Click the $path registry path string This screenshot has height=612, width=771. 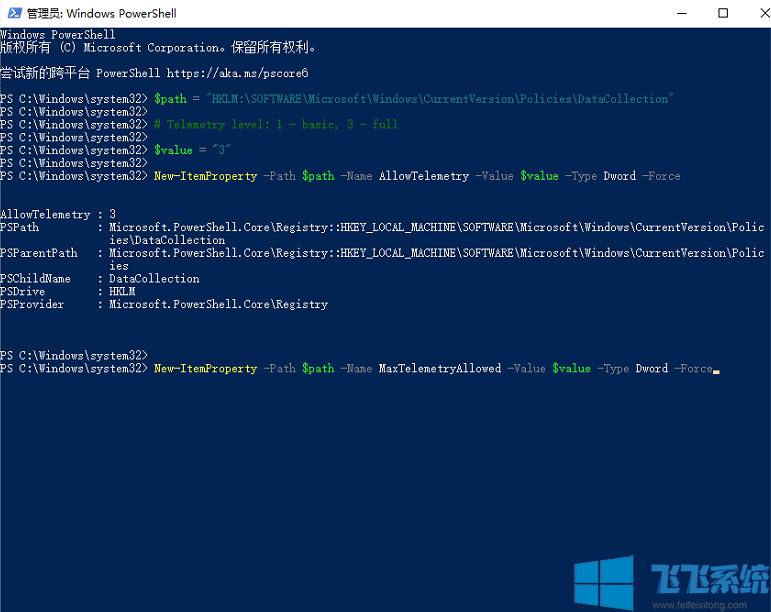[x=440, y=99]
